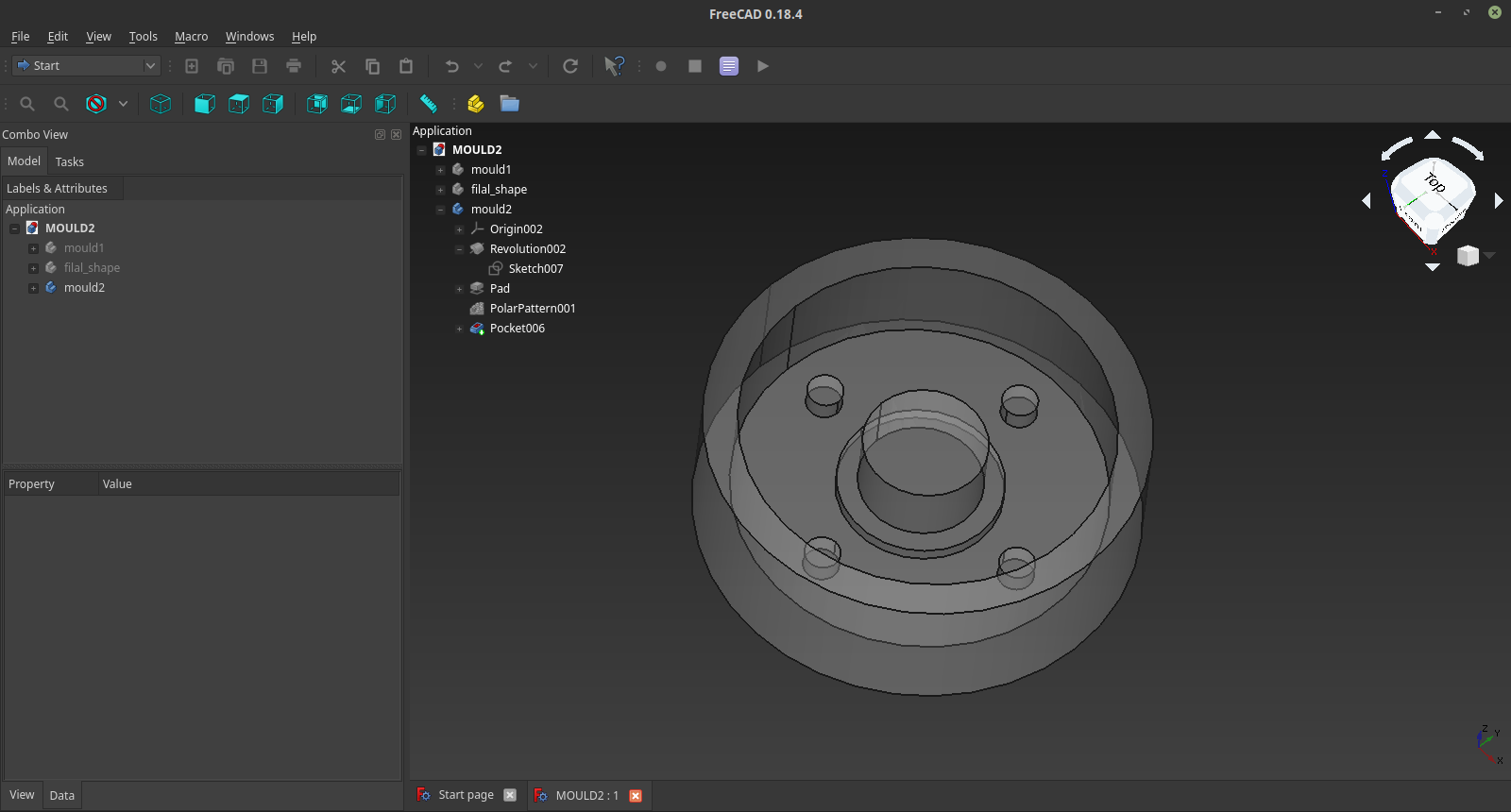Select PolarPattern001 in the tree

click(533, 309)
